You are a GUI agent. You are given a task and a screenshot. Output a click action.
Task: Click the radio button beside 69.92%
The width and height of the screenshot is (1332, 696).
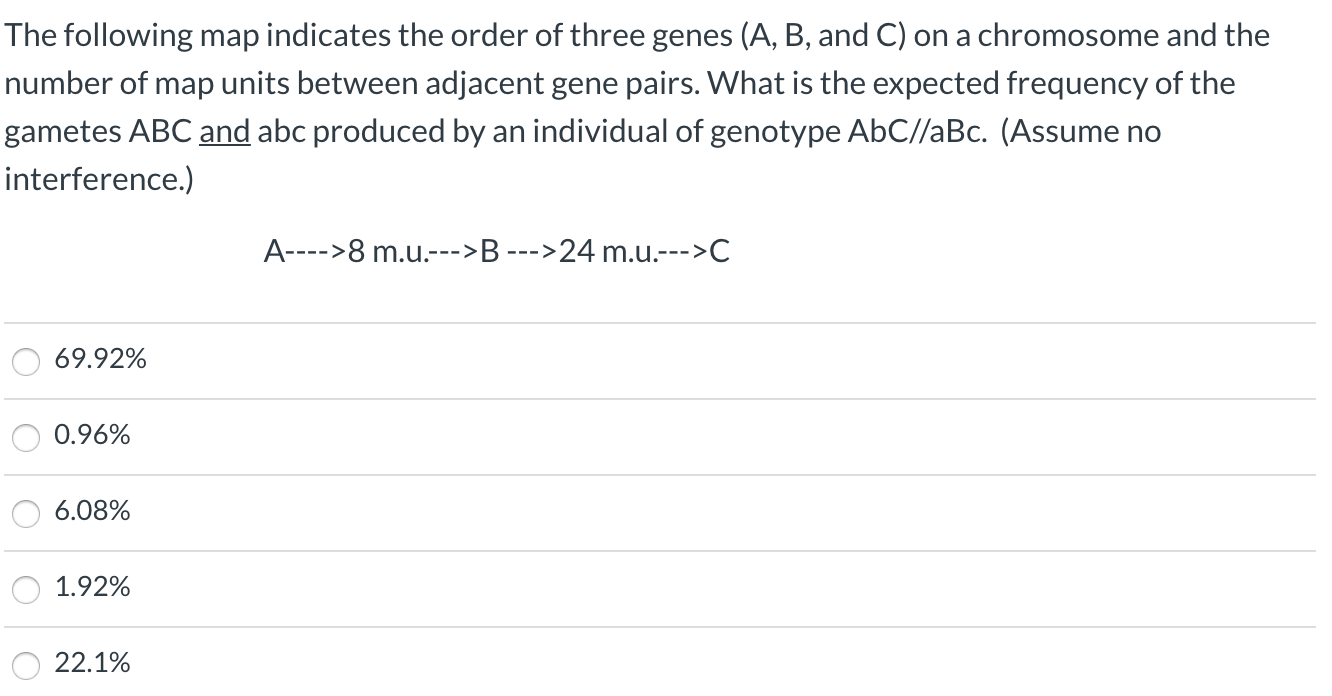(25, 361)
